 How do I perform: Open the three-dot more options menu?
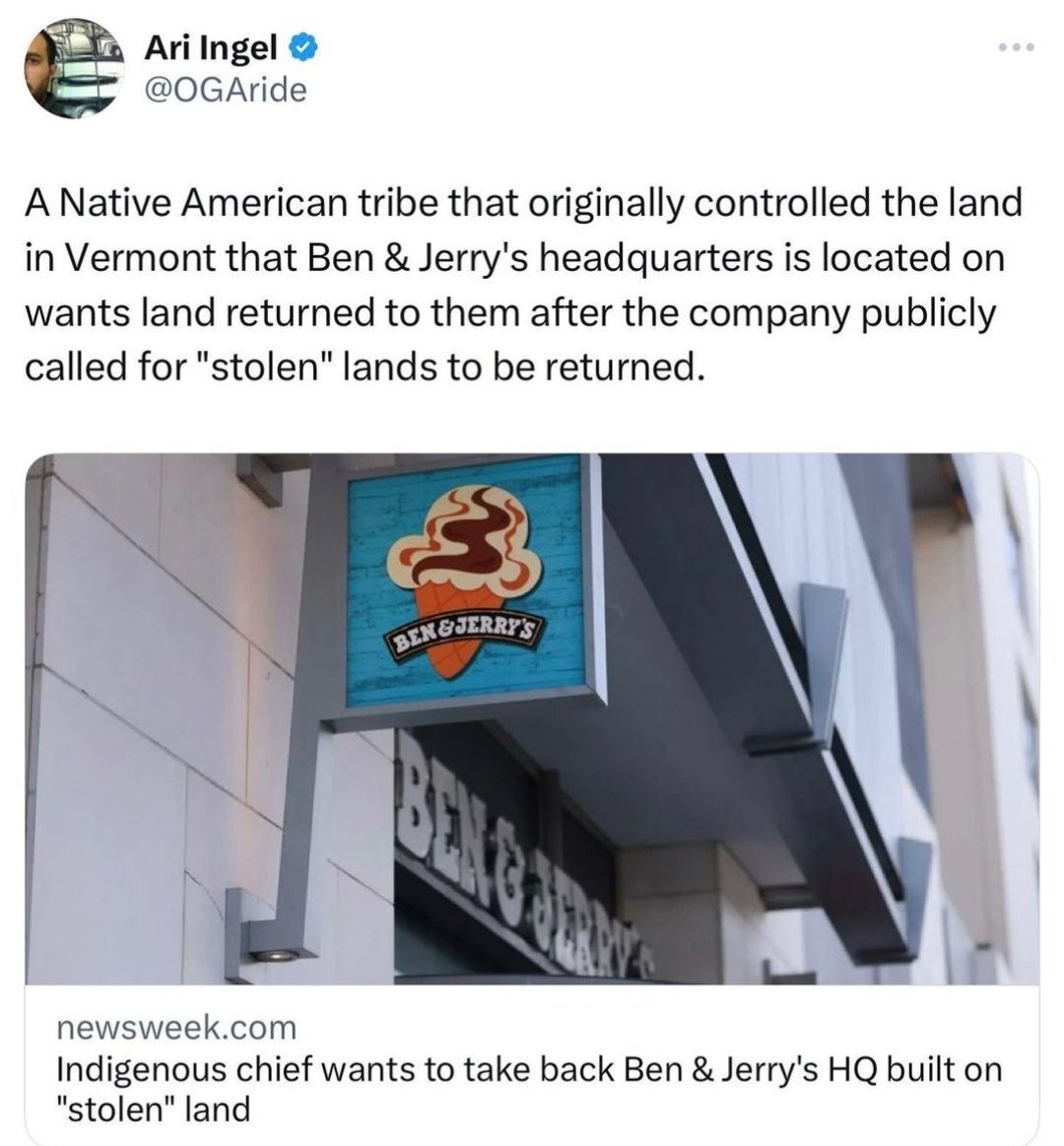(1017, 48)
